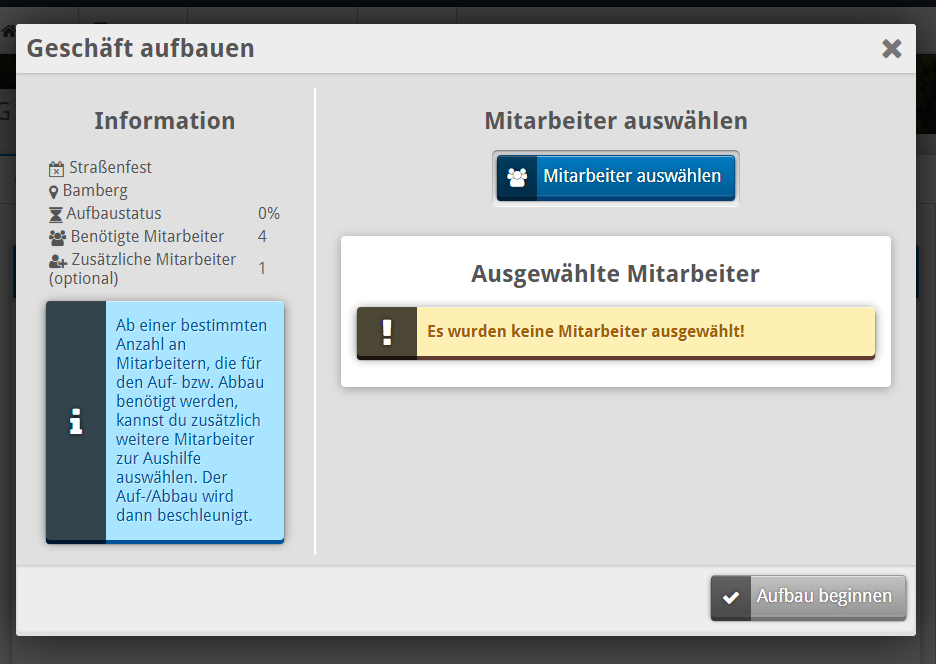Close the Geschäft aufbauen dialog

point(891,48)
